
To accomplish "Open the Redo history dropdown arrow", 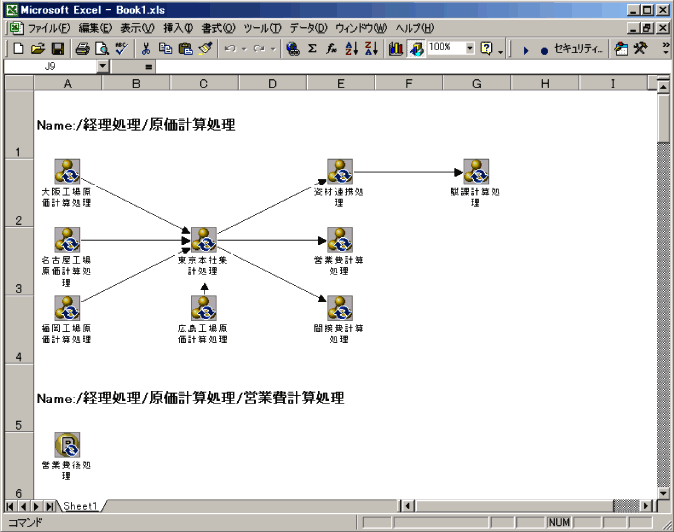I will [273, 49].
